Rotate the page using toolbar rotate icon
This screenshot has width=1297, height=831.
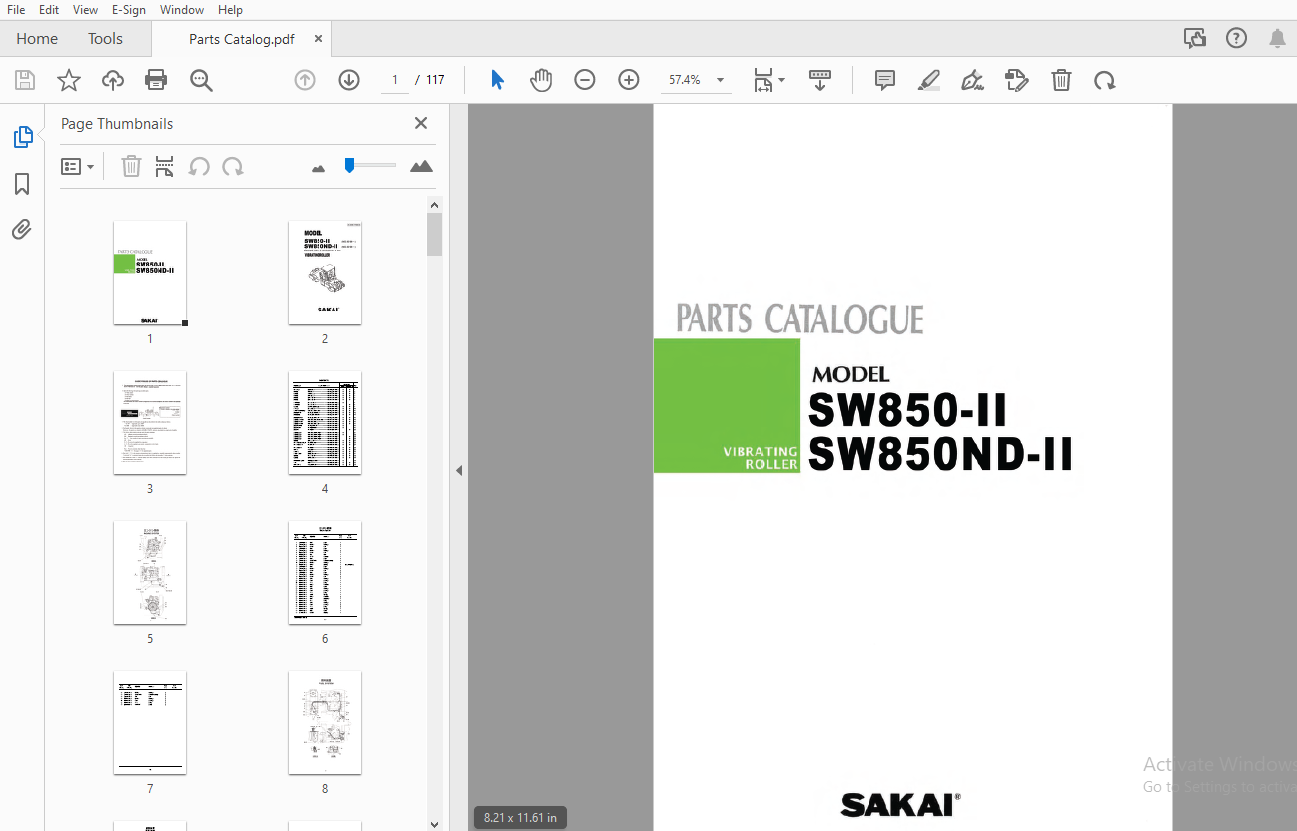(x=1105, y=80)
